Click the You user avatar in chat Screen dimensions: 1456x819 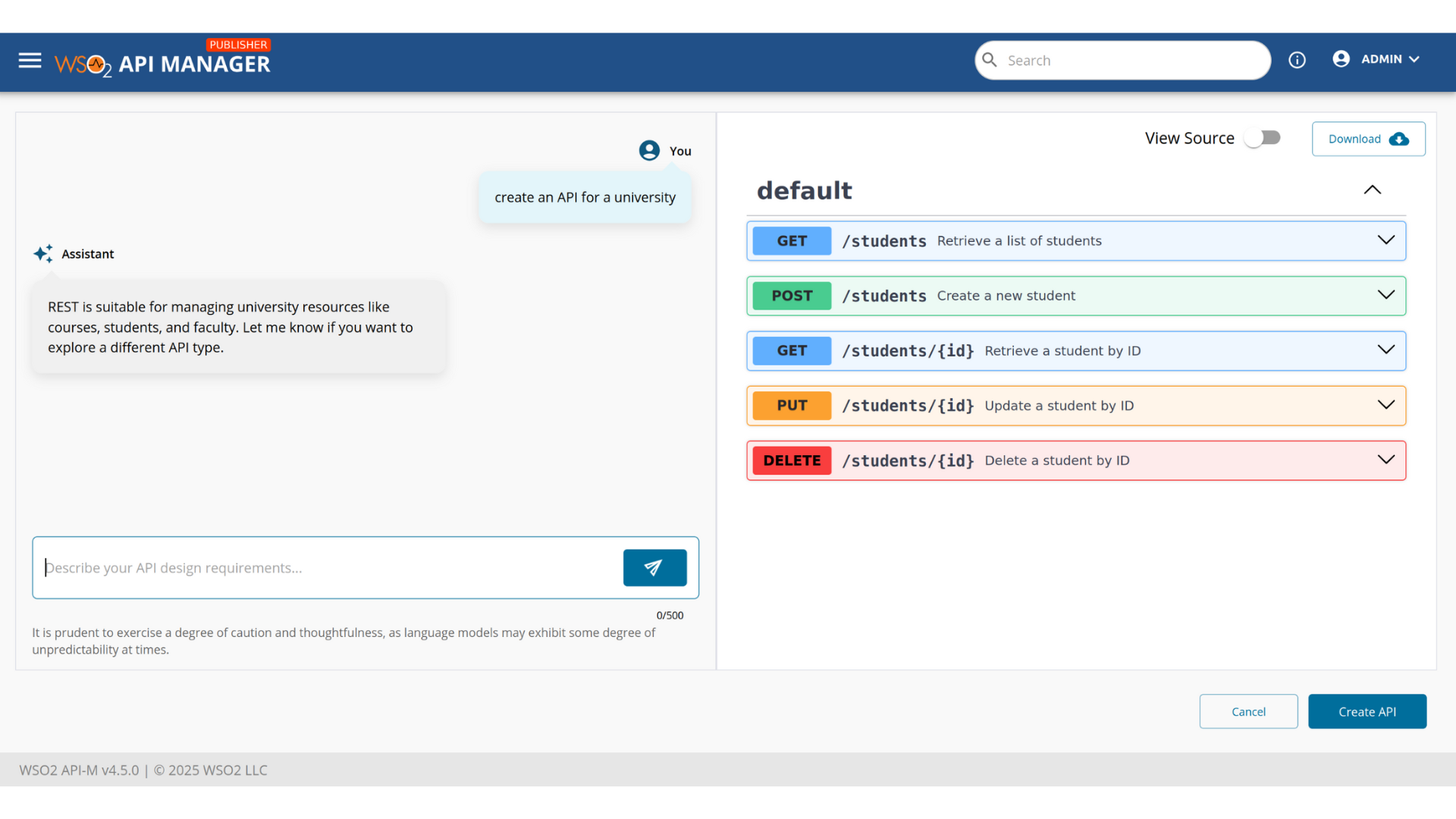tap(649, 151)
